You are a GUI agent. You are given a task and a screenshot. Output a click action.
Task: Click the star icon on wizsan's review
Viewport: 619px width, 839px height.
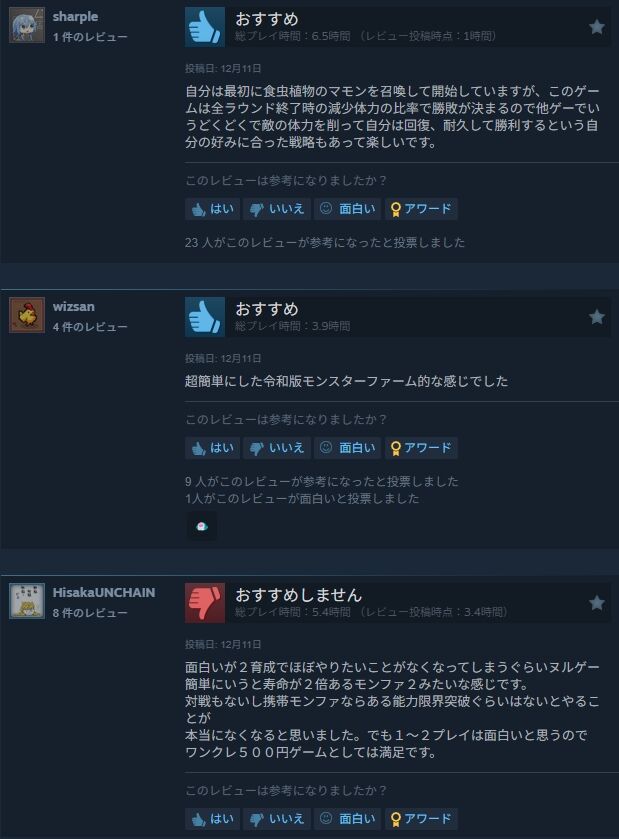597,317
